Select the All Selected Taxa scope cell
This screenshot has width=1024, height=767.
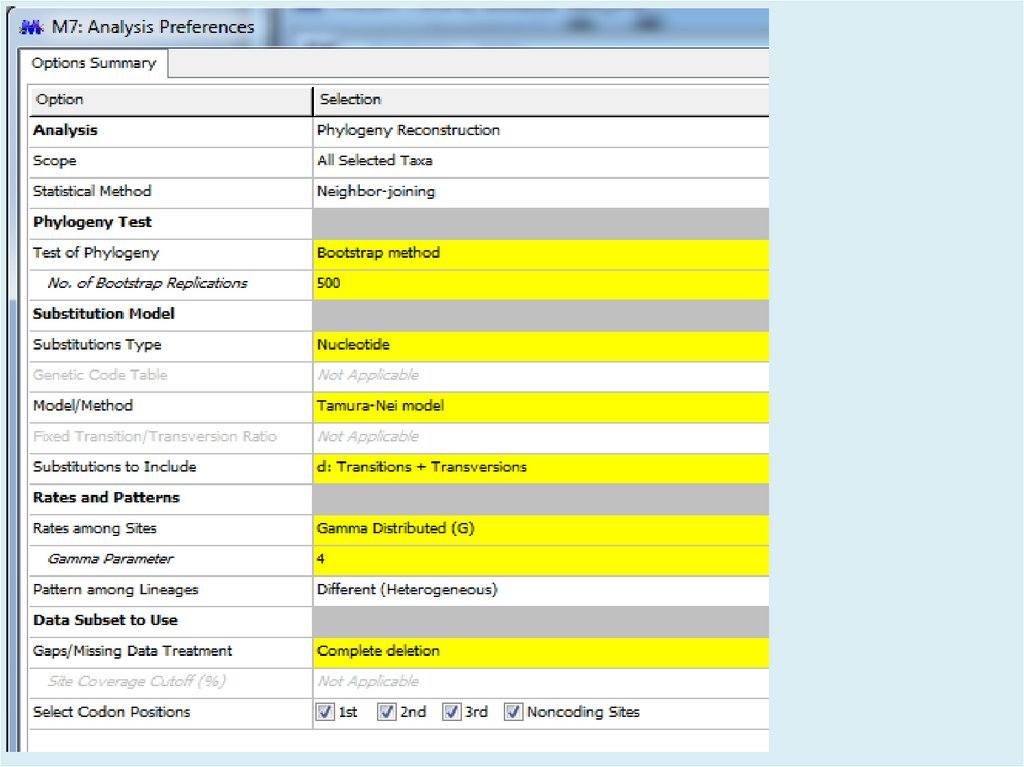(x=540, y=161)
